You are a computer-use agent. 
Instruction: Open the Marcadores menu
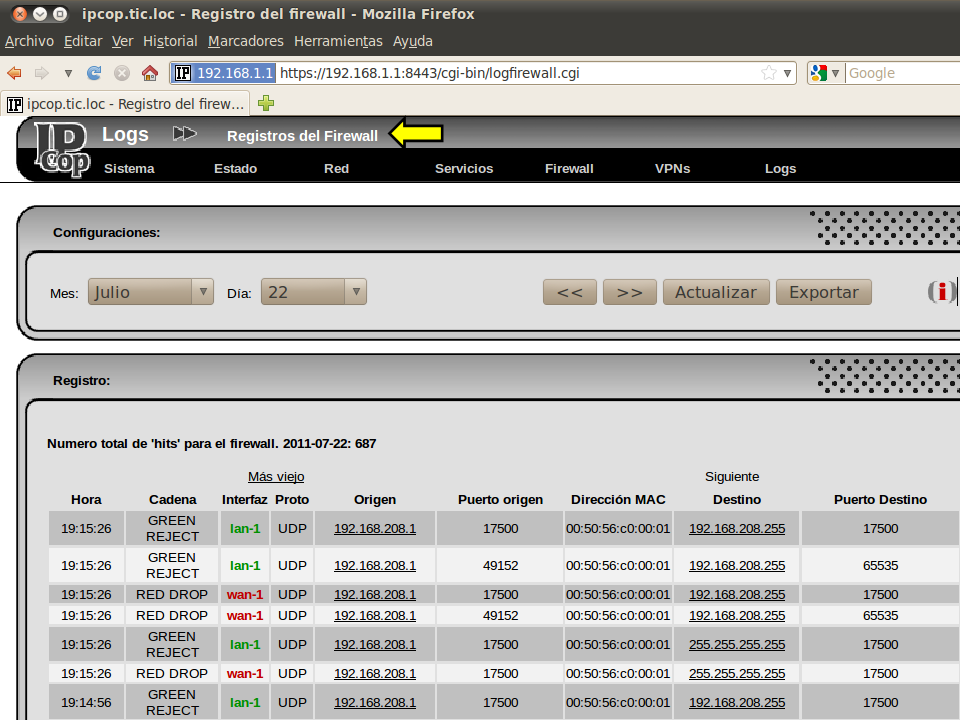[x=246, y=41]
